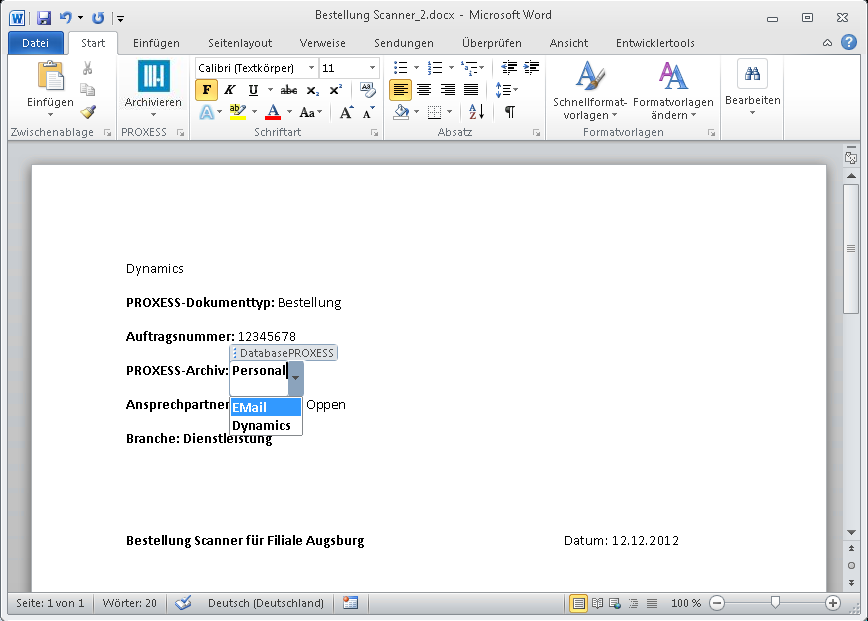Select EMail in the archive list
Screen dimensions: 868x621
266,407
